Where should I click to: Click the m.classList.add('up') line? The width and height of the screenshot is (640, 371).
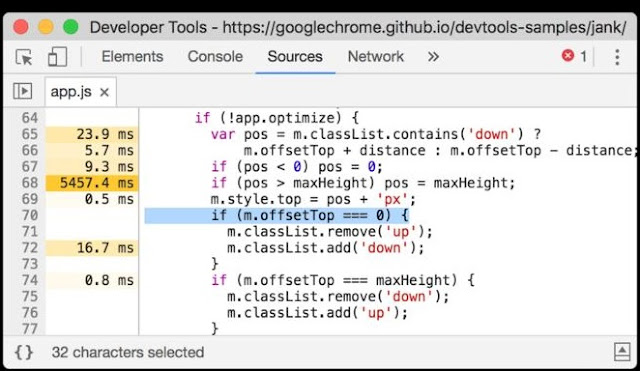click(x=317, y=313)
